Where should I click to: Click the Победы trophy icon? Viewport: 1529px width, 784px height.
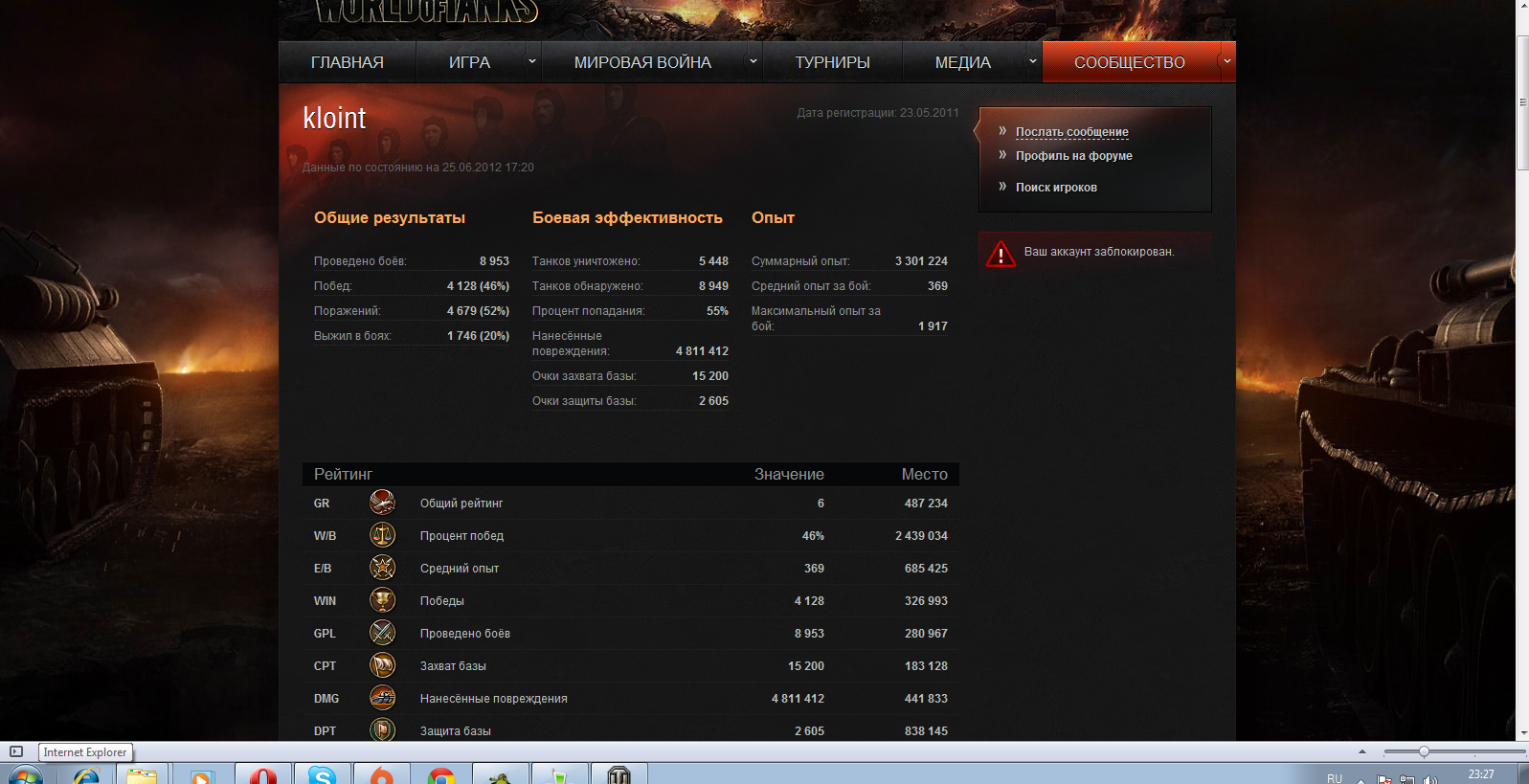coord(382,599)
